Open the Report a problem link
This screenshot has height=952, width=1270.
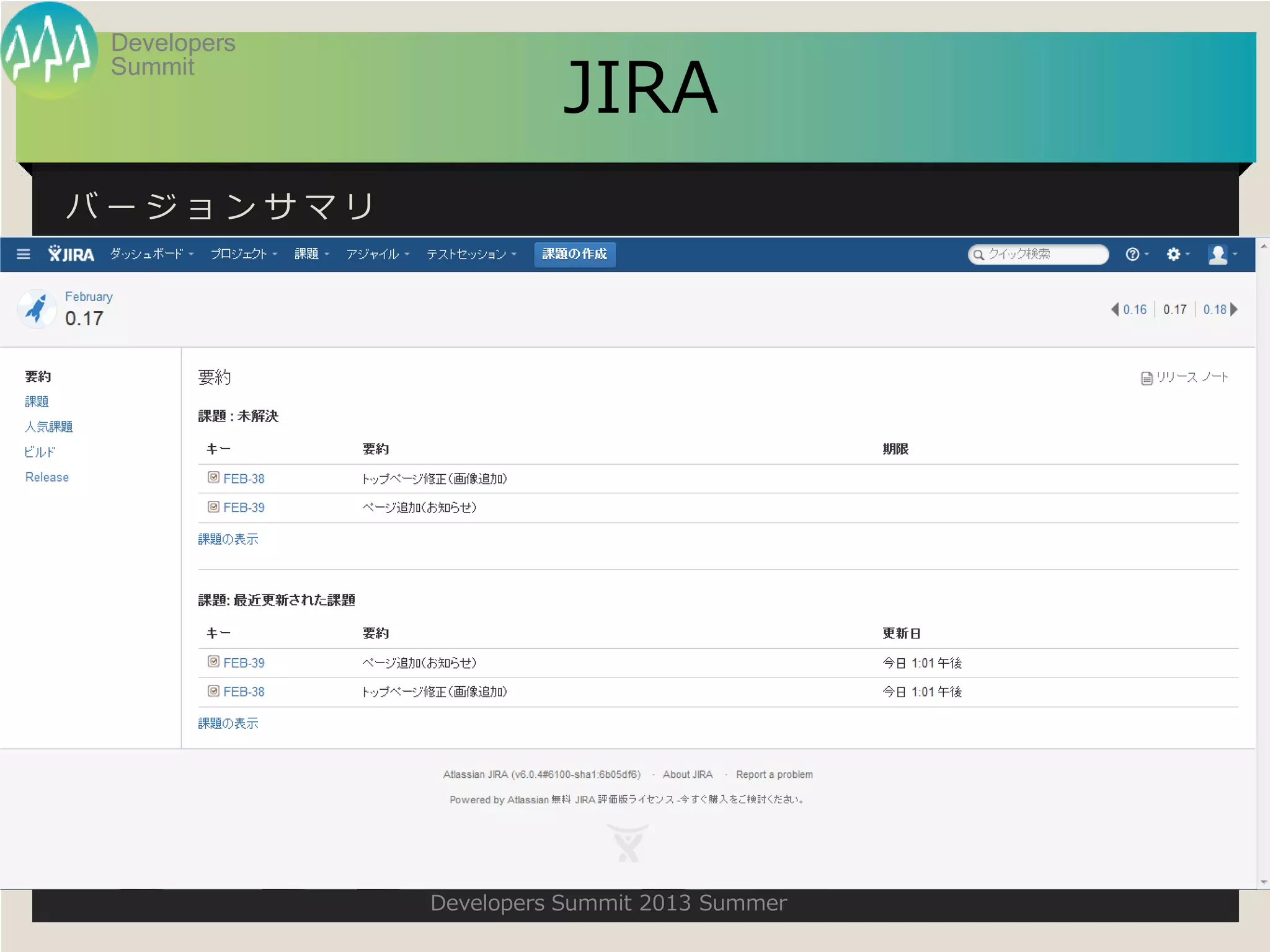pyautogui.click(x=775, y=775)
